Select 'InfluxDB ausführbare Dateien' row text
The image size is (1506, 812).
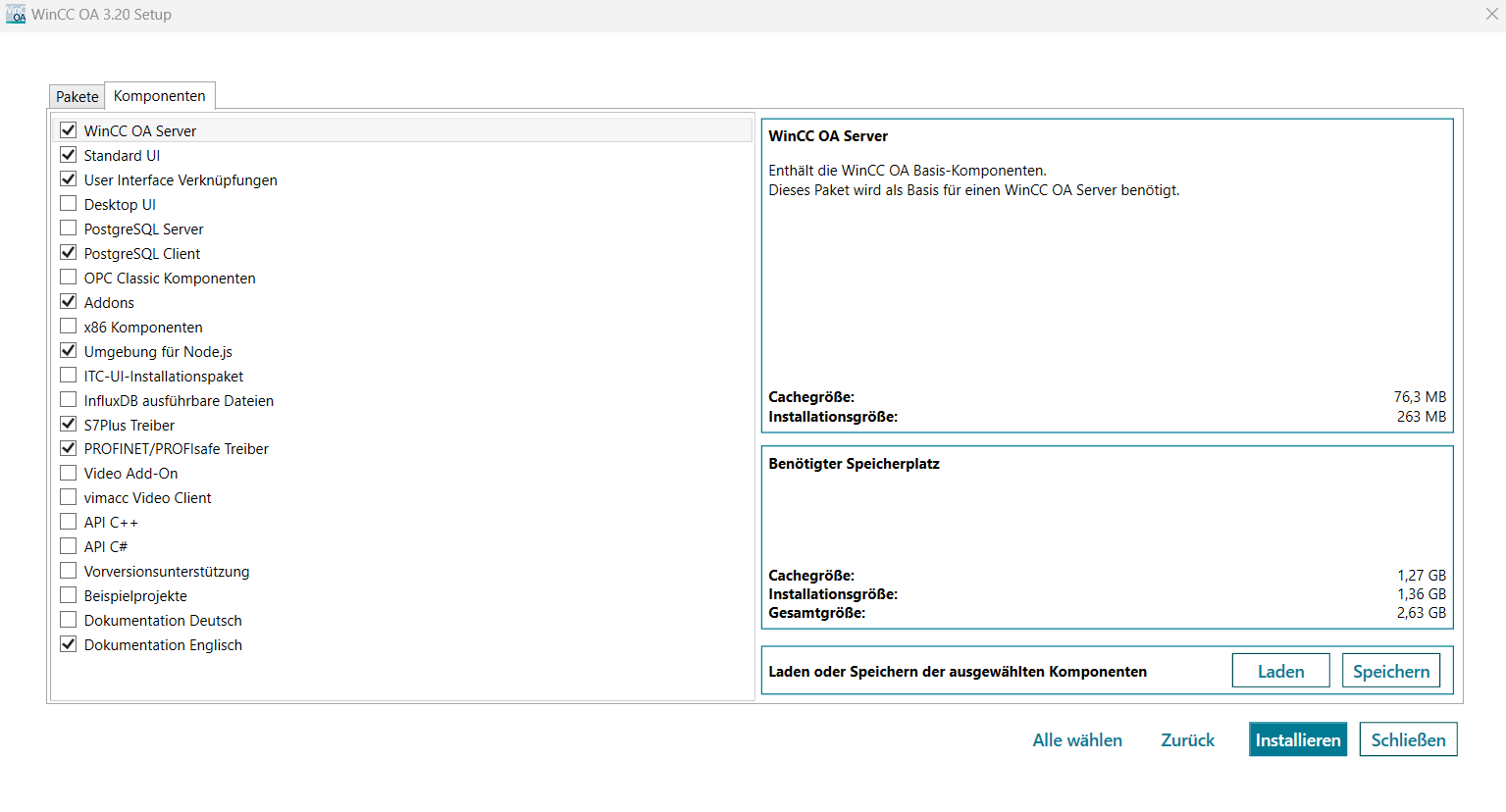[179, 400]
